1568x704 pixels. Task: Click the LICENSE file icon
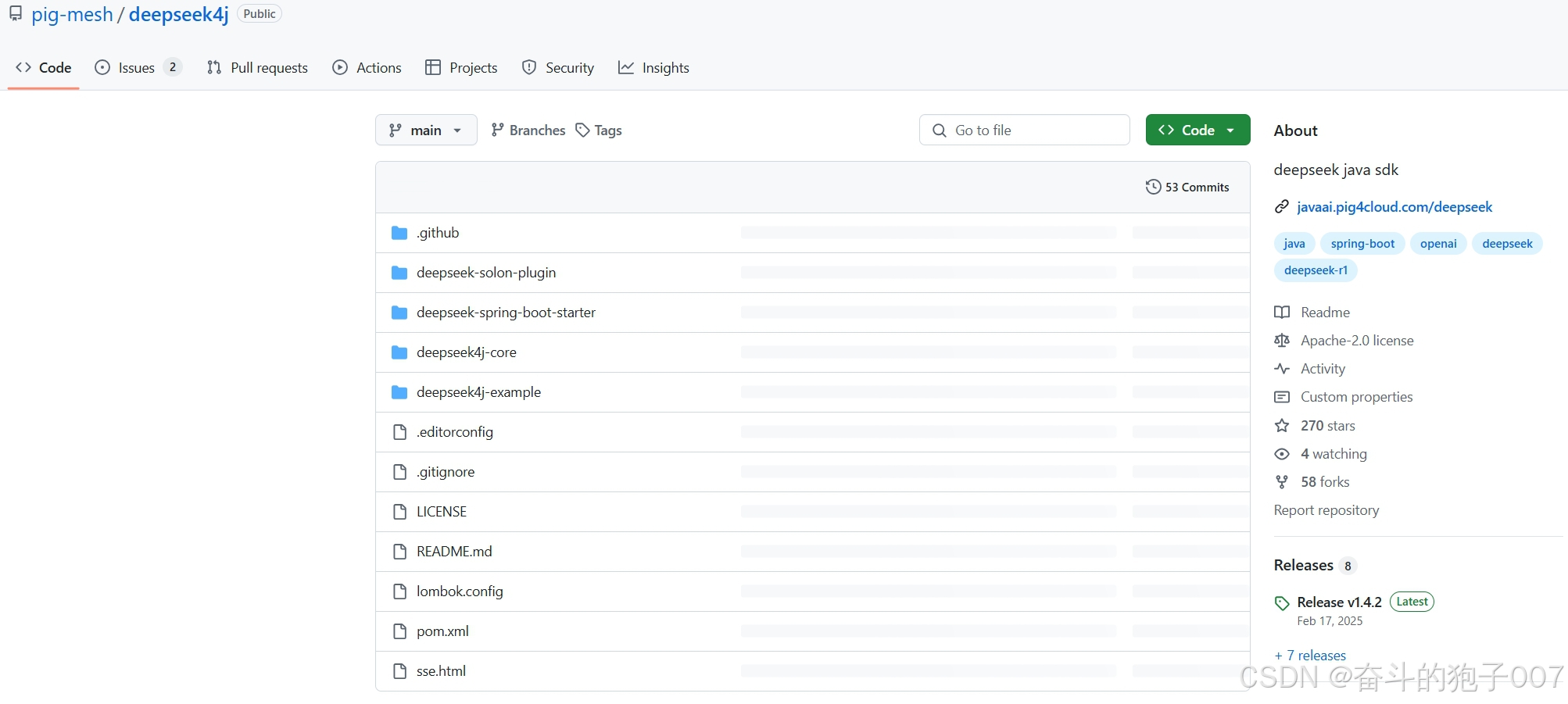click(x=399, y=512)
